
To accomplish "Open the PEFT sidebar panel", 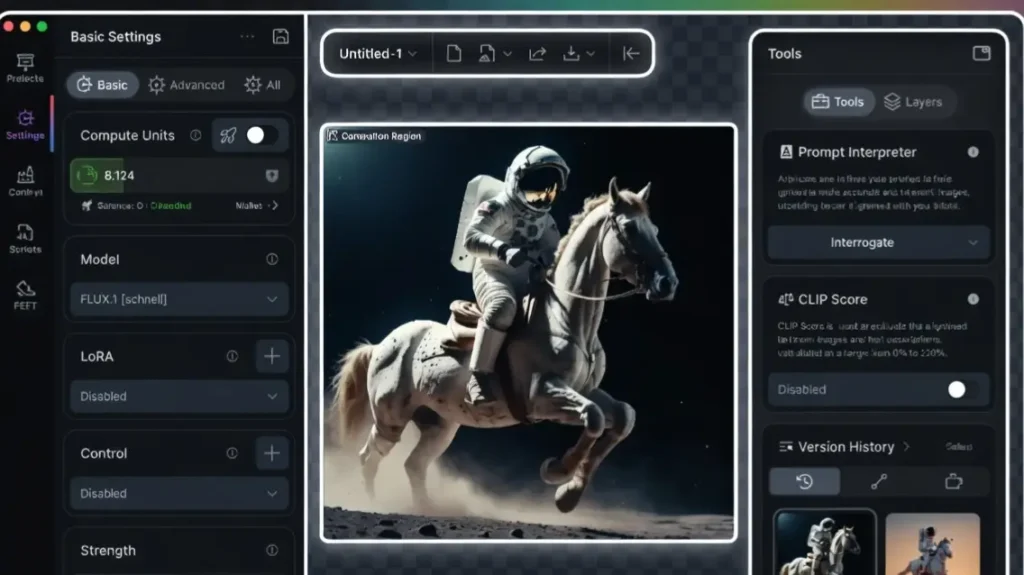I will (25, 296).
